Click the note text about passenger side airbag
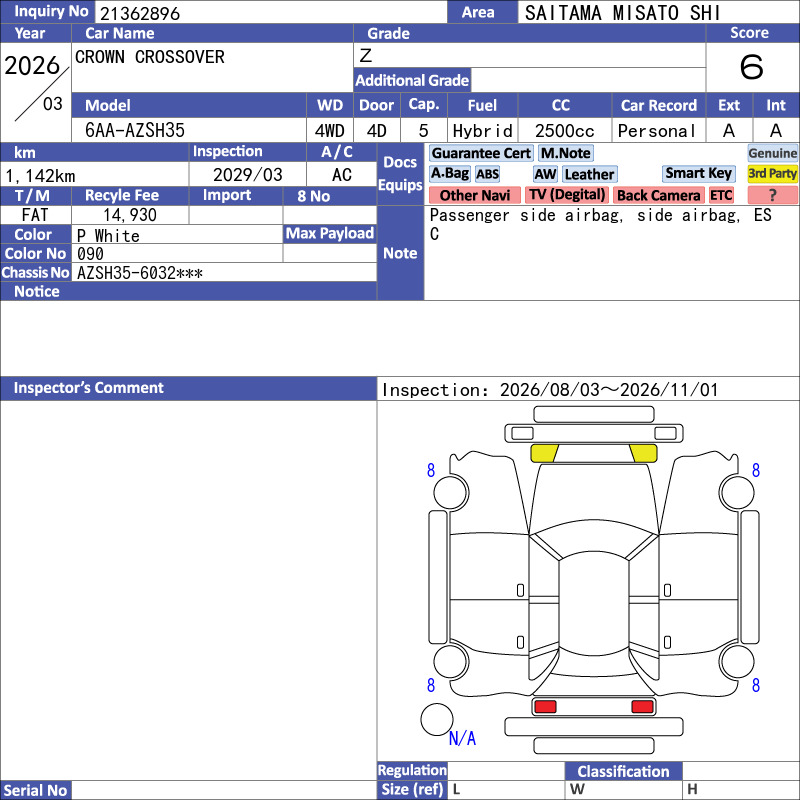Screen dimensions: 800x800 click(601, 224)
